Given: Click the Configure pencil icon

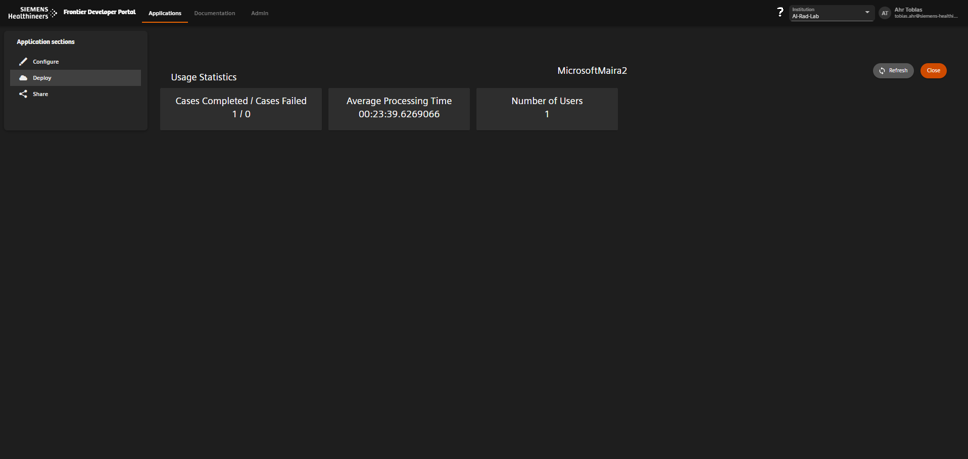Looking at the screenshot, I should pos(23,62).
